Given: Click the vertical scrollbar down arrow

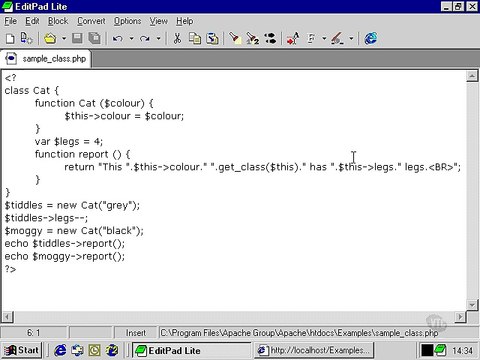Looking at the screenshot, I should click(472, 305).
